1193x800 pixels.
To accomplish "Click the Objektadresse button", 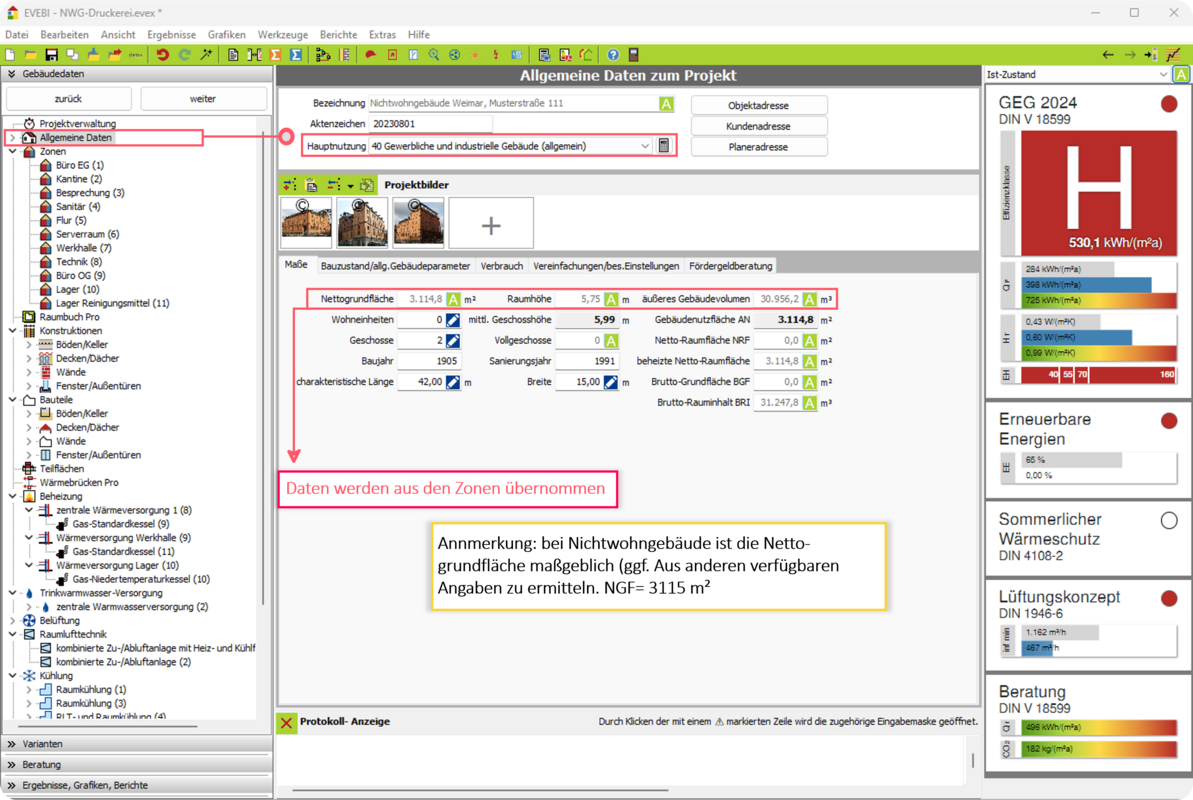I will click(x=759, y=105).
